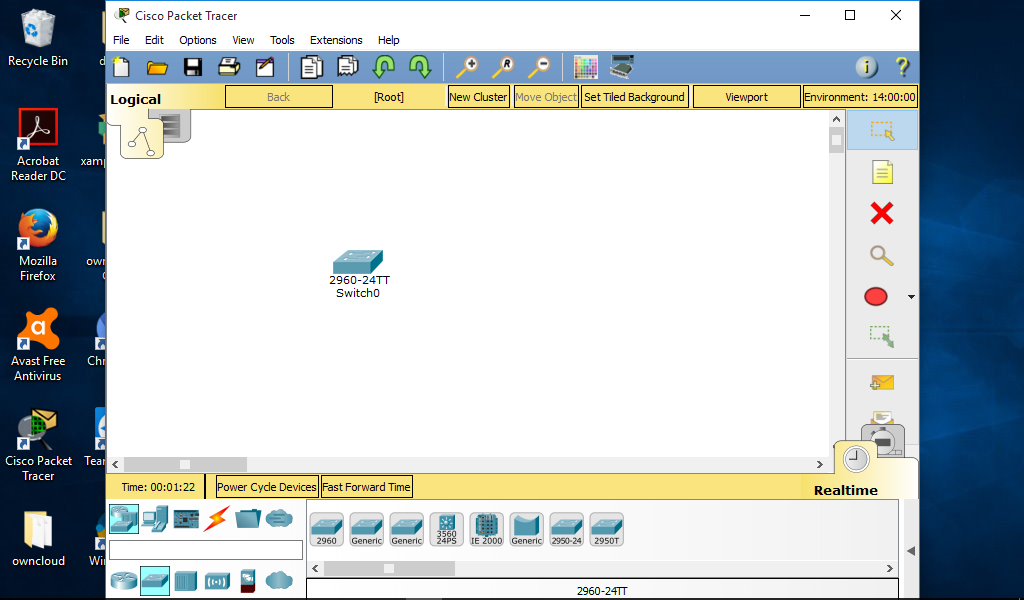Click the Copy toolbar icon

[312, 67]
